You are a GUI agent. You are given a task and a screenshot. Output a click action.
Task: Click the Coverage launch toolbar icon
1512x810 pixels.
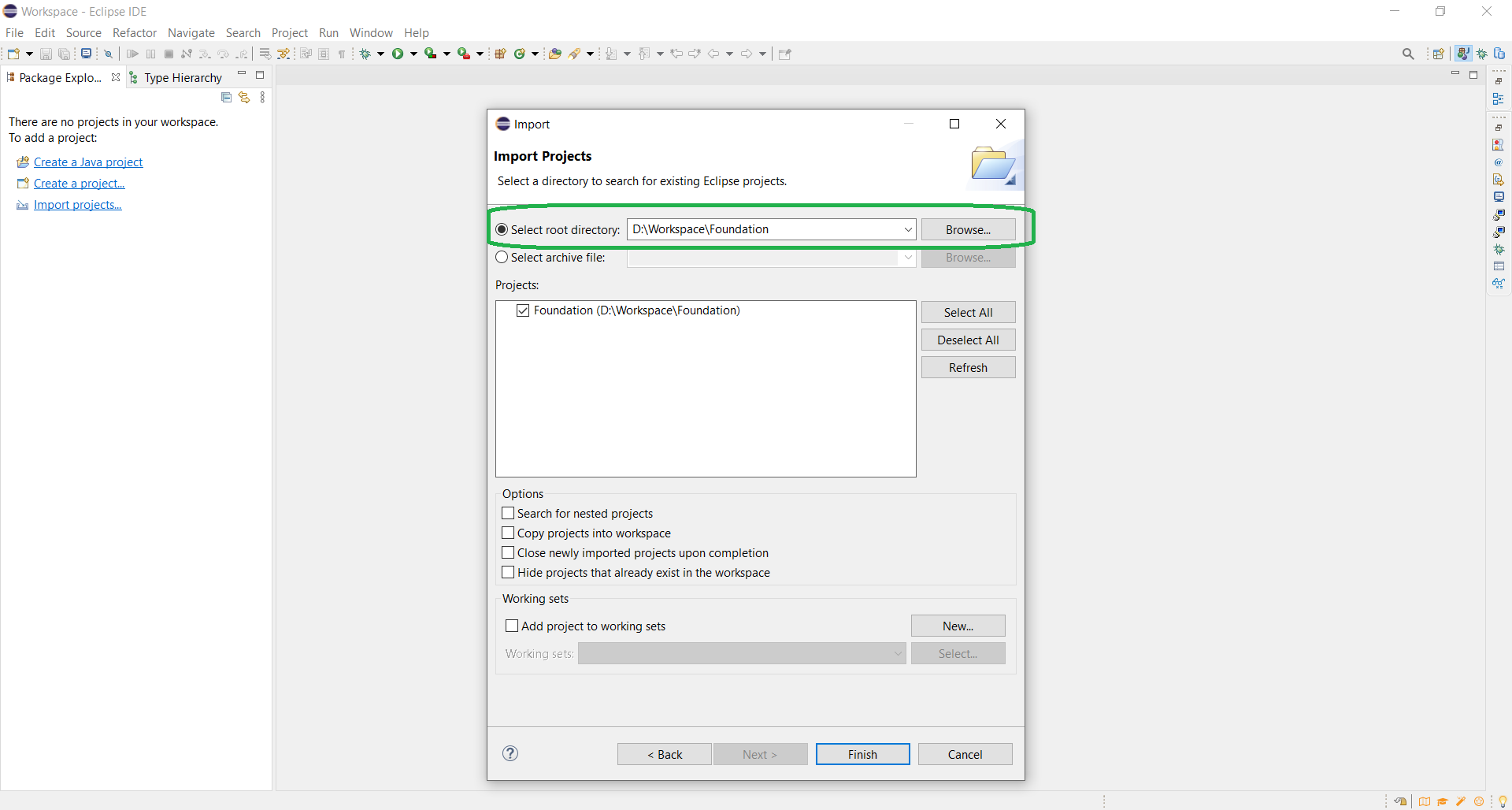pos(431,54)
